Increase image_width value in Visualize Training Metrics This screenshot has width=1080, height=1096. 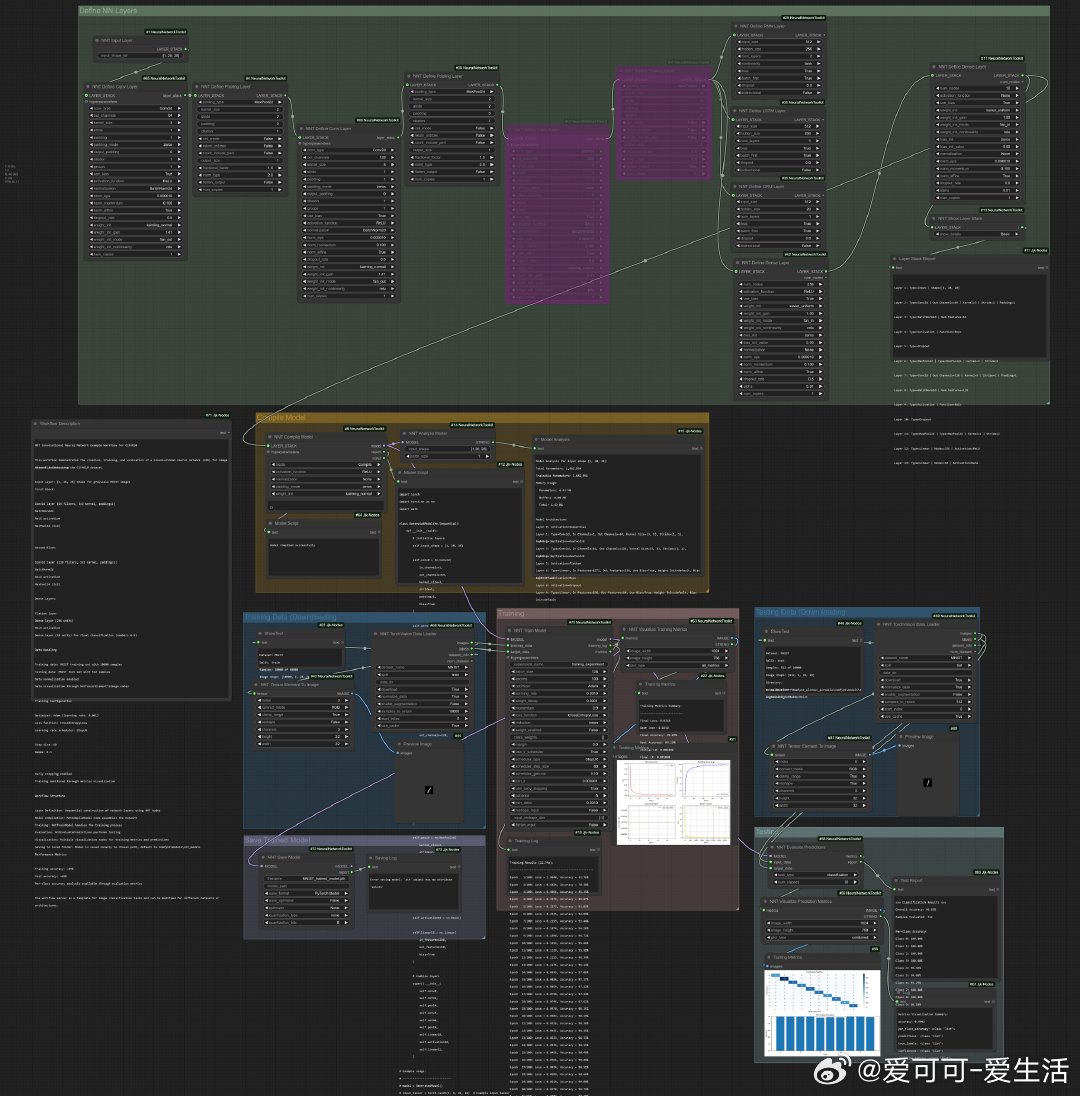(724, 651)
